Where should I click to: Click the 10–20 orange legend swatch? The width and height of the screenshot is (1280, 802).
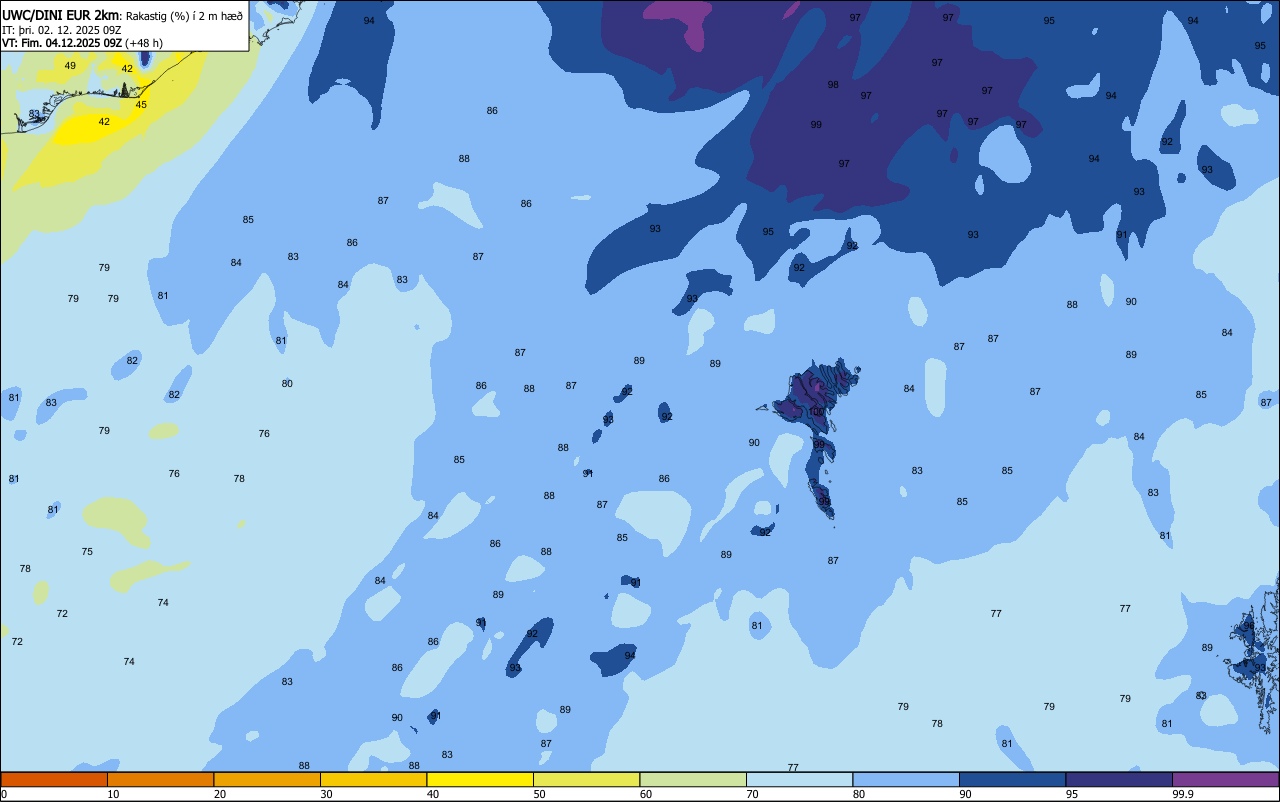click(x=160, y=779)
